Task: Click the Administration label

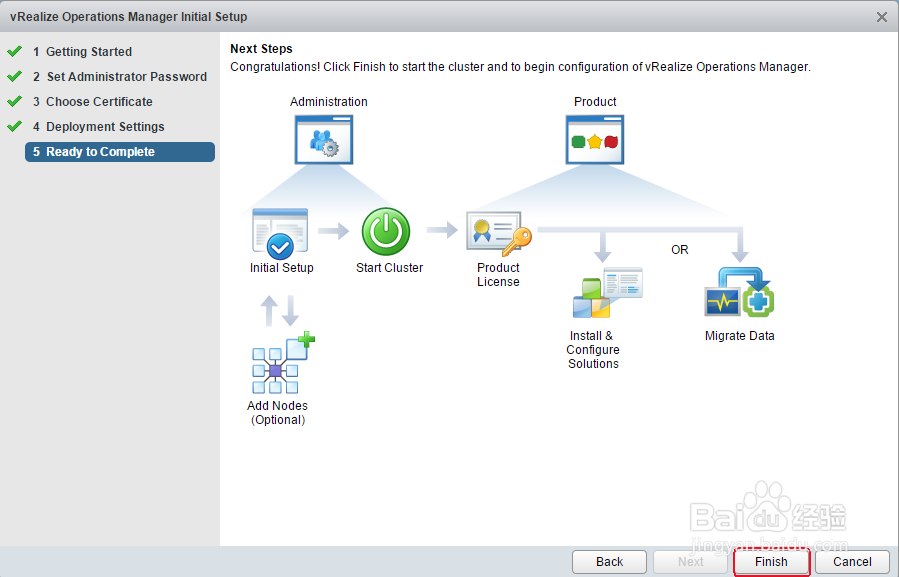Action: coord(329,102)
